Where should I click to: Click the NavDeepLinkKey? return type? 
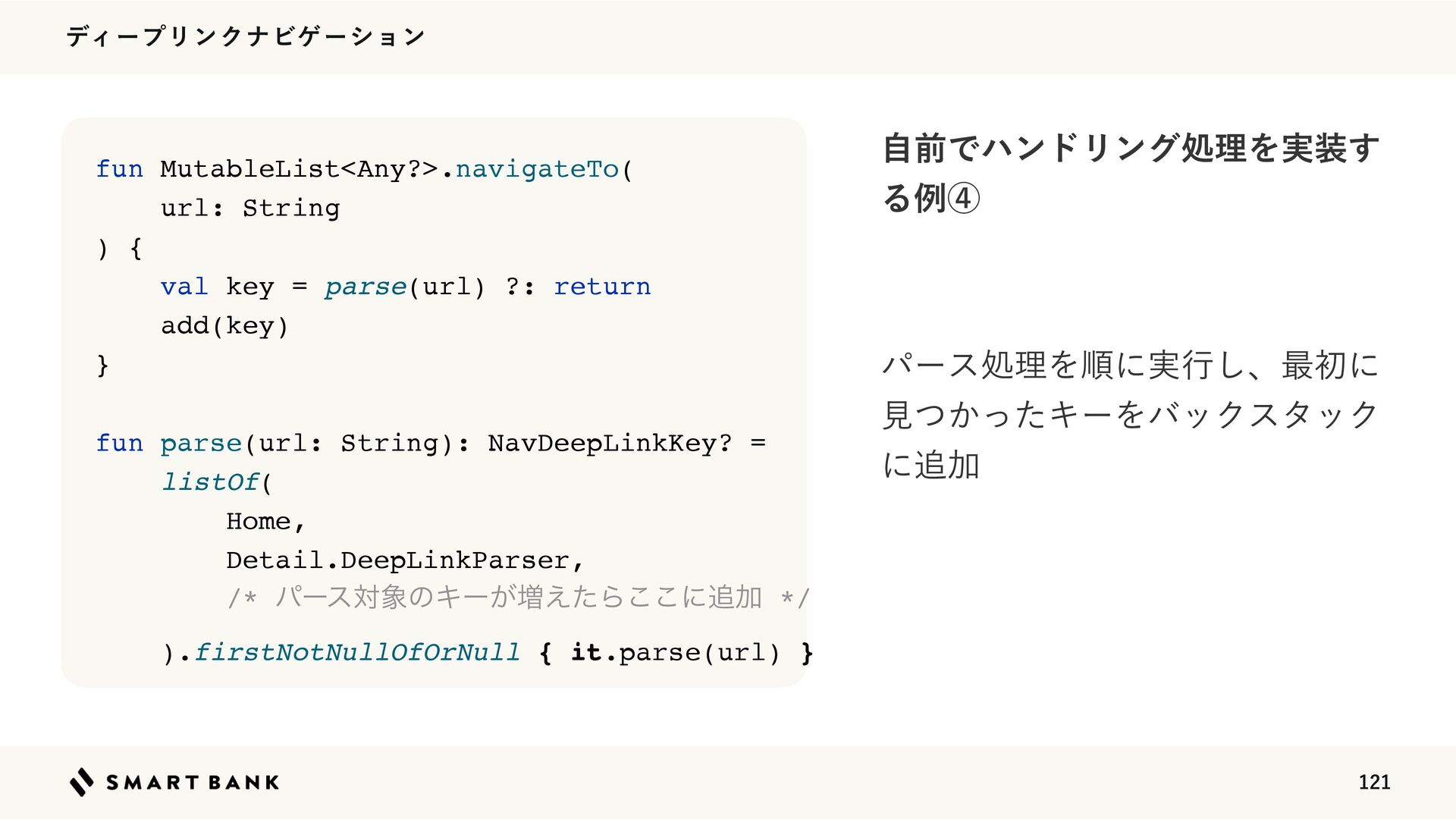610,443
